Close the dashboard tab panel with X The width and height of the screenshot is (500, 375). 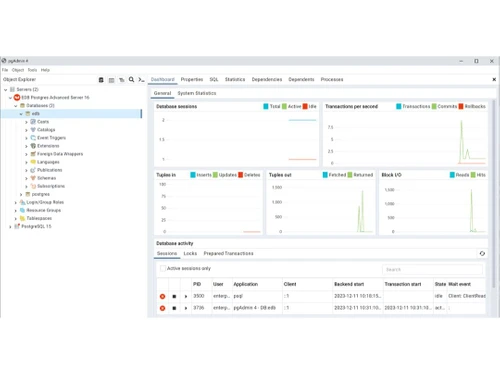(494, 79)
